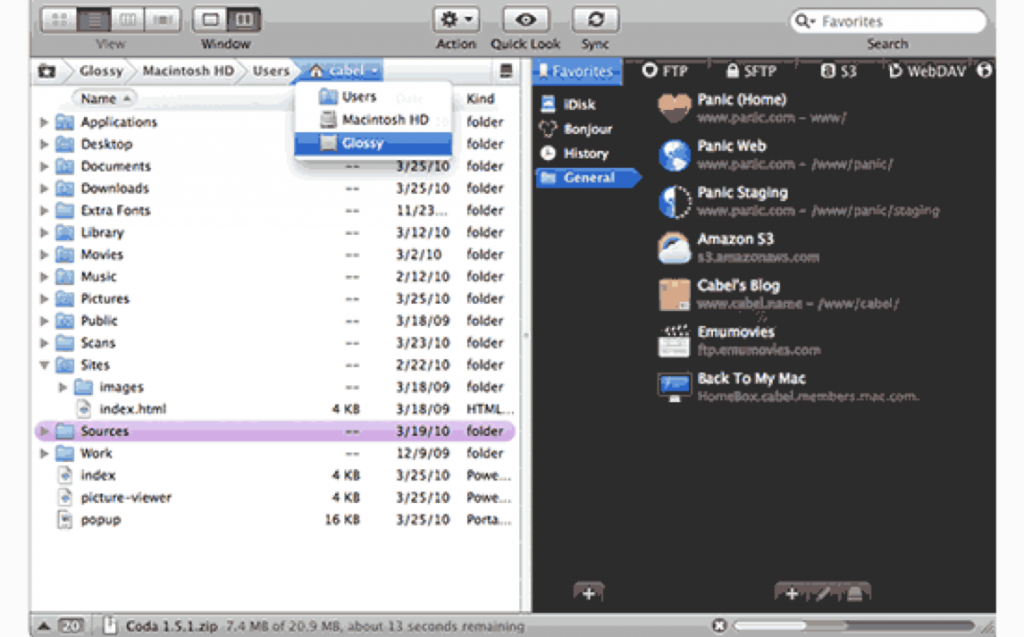
Task: Add a new favorites folder with plus button below sidebar
Action: pos(588,593)
